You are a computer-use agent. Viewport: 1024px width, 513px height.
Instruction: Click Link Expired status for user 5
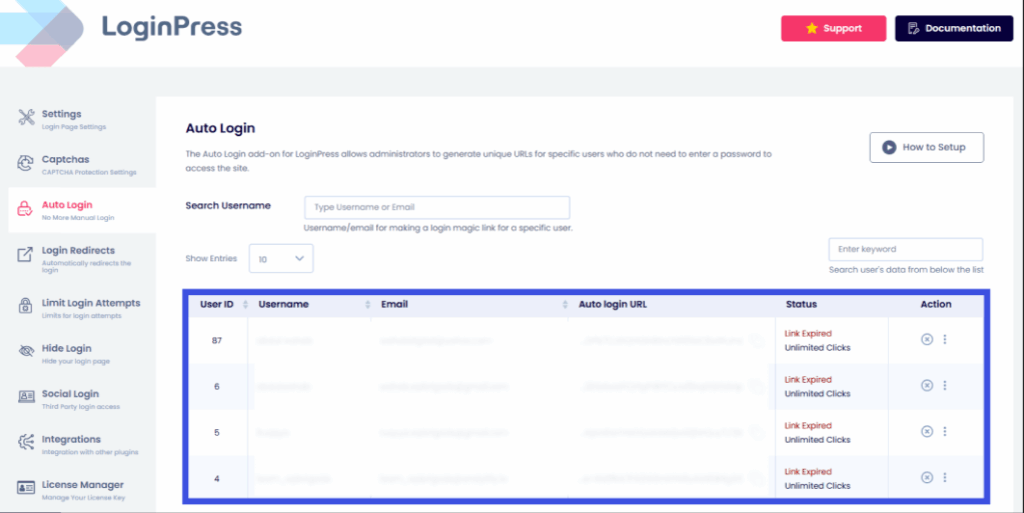[x=808, y=426]
